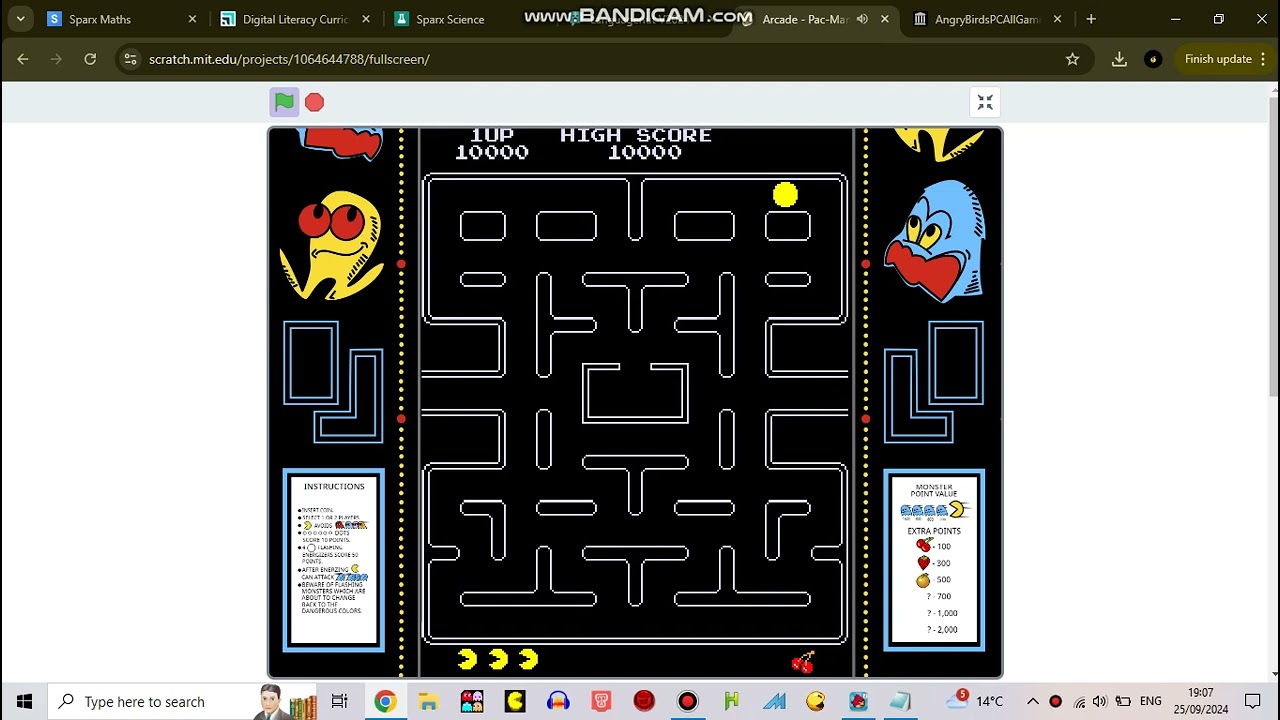This screenshot has height=720, width=1280.
Task: Close the Arcade - Pac-Man tab
Action: [x=884, y=19]
